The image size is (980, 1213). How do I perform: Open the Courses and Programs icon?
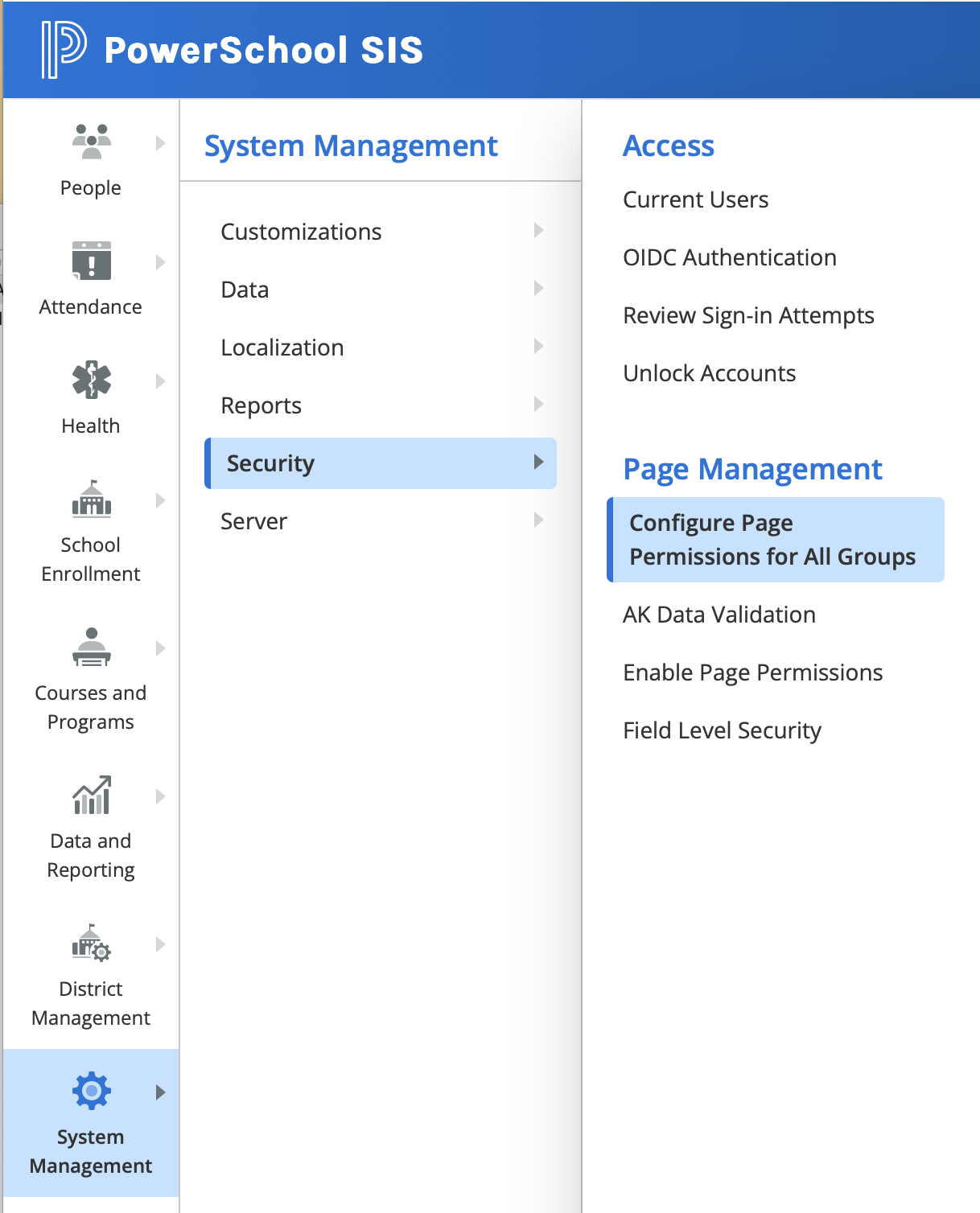pos(92,647)
